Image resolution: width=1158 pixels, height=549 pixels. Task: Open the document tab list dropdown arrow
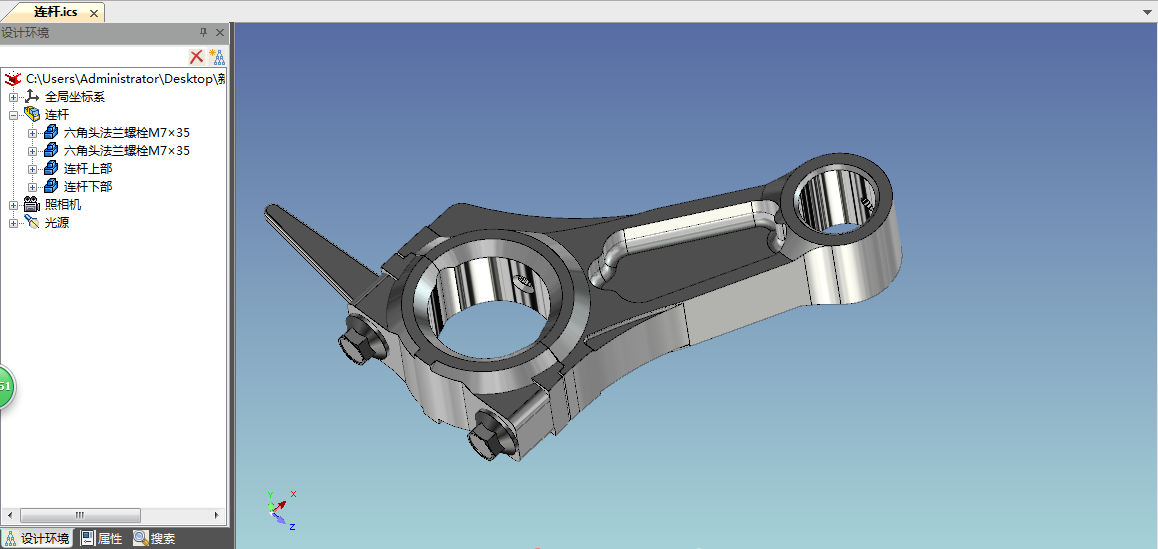[1148, 12]
